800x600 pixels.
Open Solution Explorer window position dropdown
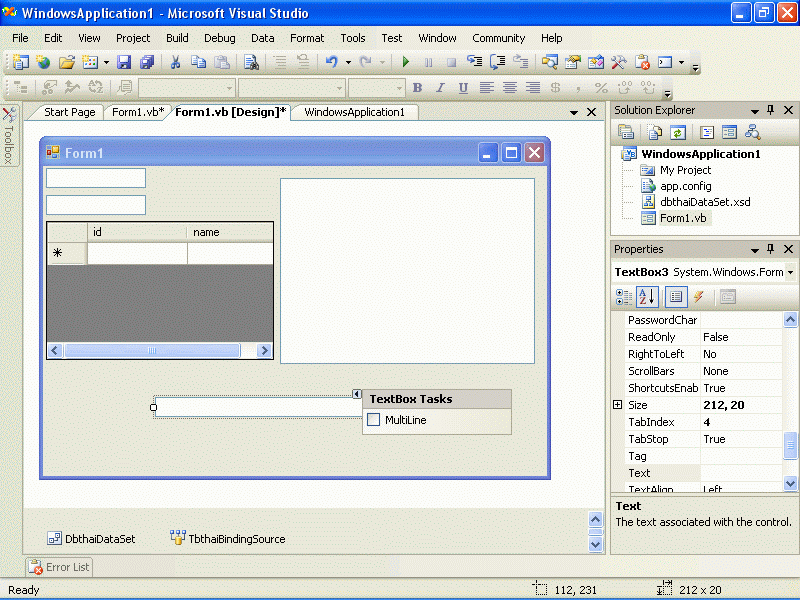[x=755, y=111]
